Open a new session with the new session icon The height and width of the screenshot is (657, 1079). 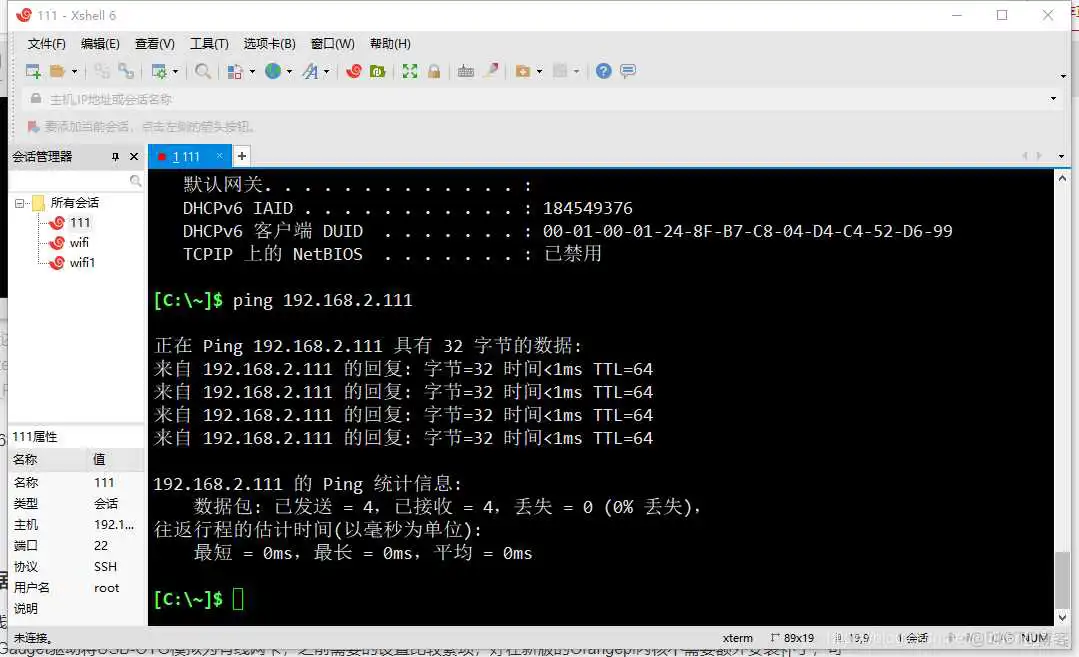[31, 70]
